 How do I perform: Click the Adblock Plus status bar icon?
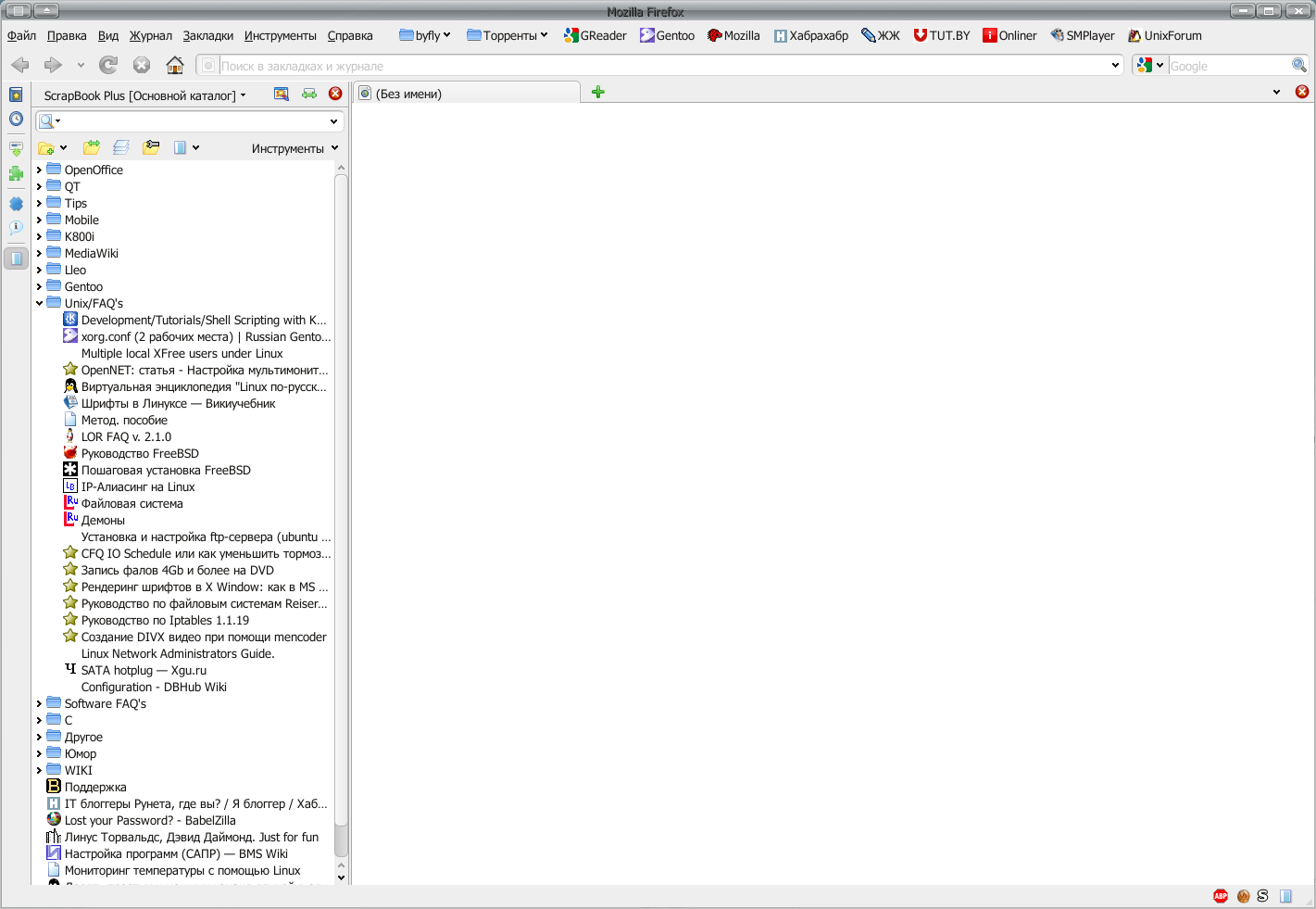point(1221,896)
